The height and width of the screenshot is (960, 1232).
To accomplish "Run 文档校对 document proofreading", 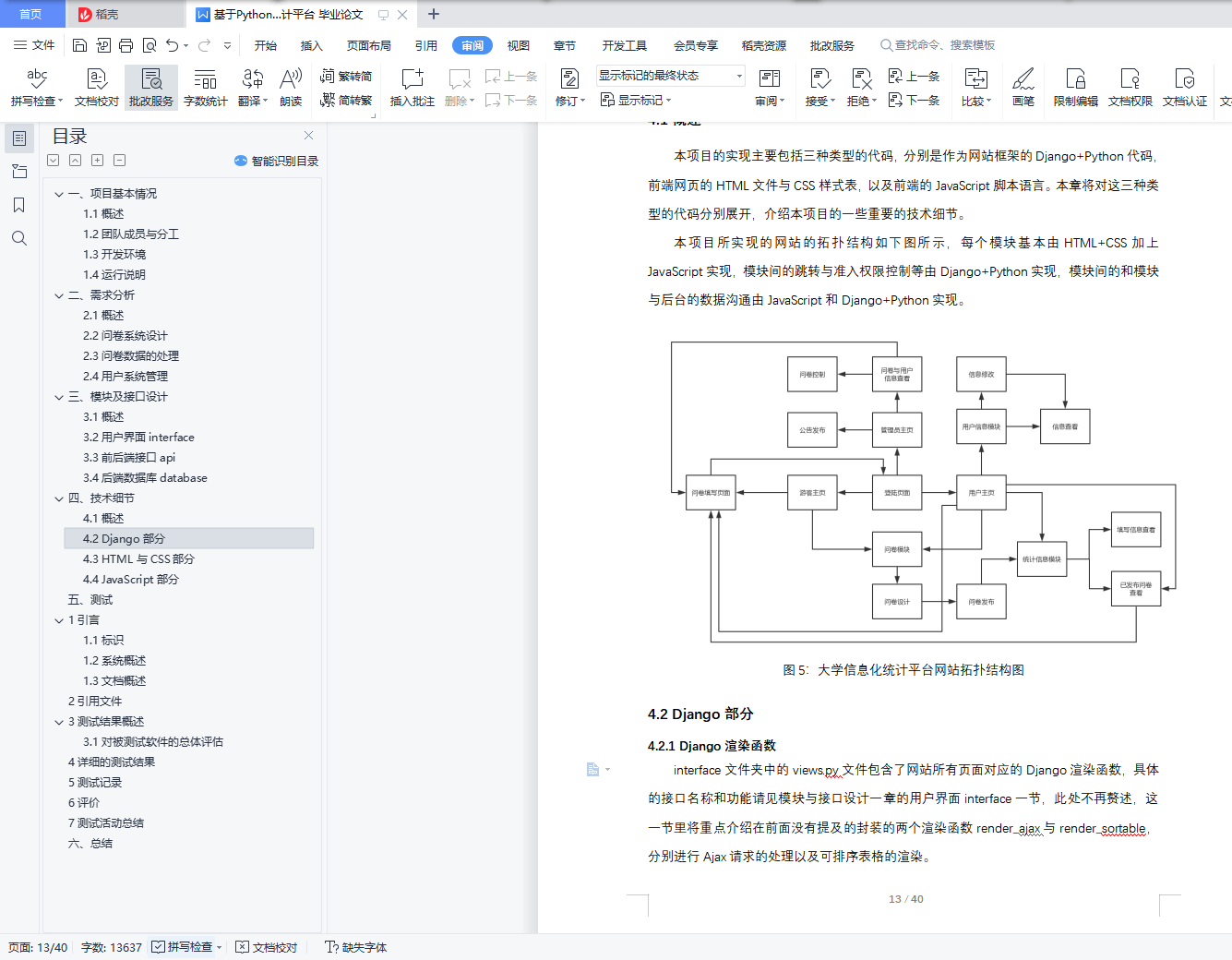I will tap(97, 88).
